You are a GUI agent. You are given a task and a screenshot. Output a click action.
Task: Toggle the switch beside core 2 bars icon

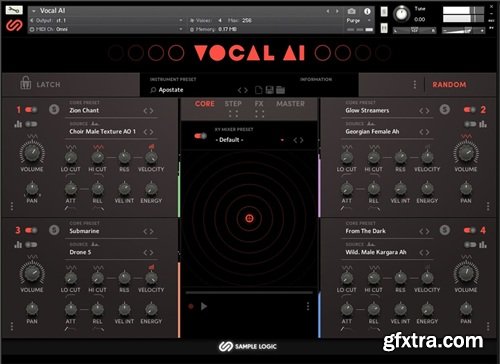(470, 124)
